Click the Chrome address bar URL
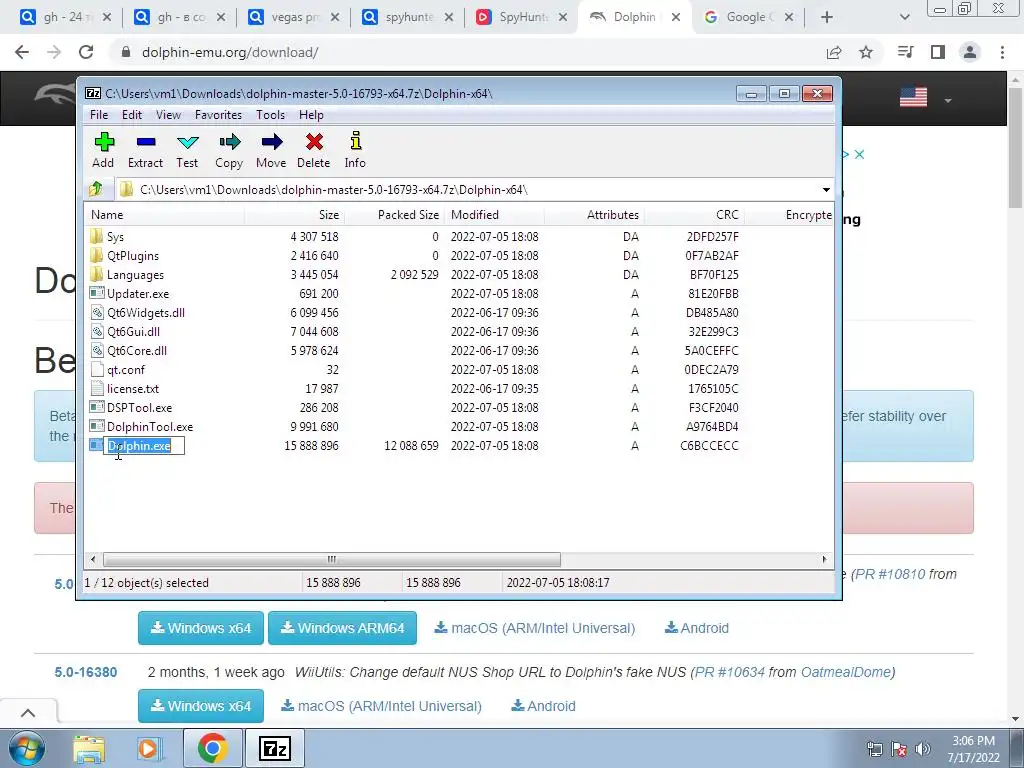This screenshot has height=768, width=1024. point(230,52)
